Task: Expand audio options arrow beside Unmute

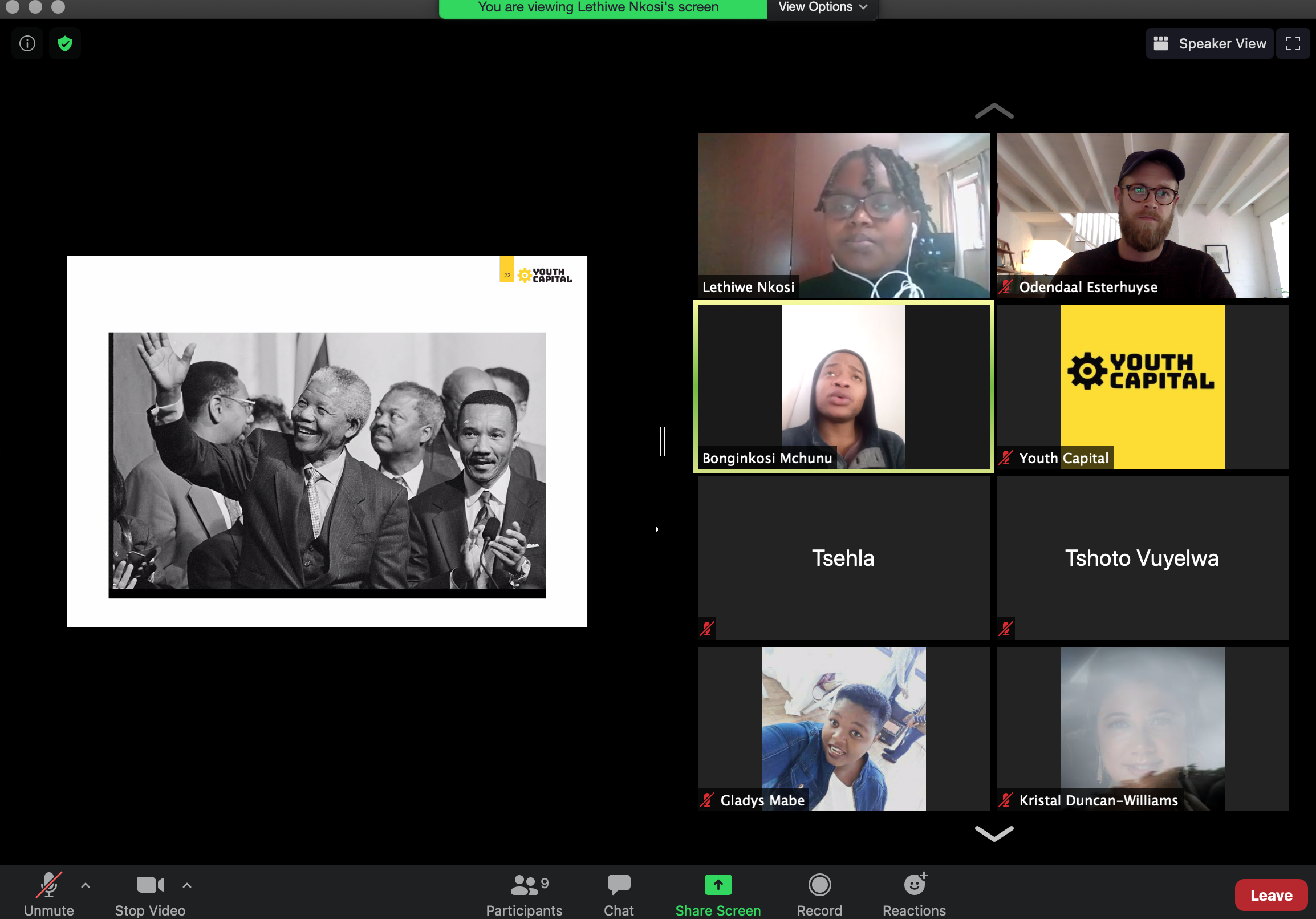Action: pos(86,885)
